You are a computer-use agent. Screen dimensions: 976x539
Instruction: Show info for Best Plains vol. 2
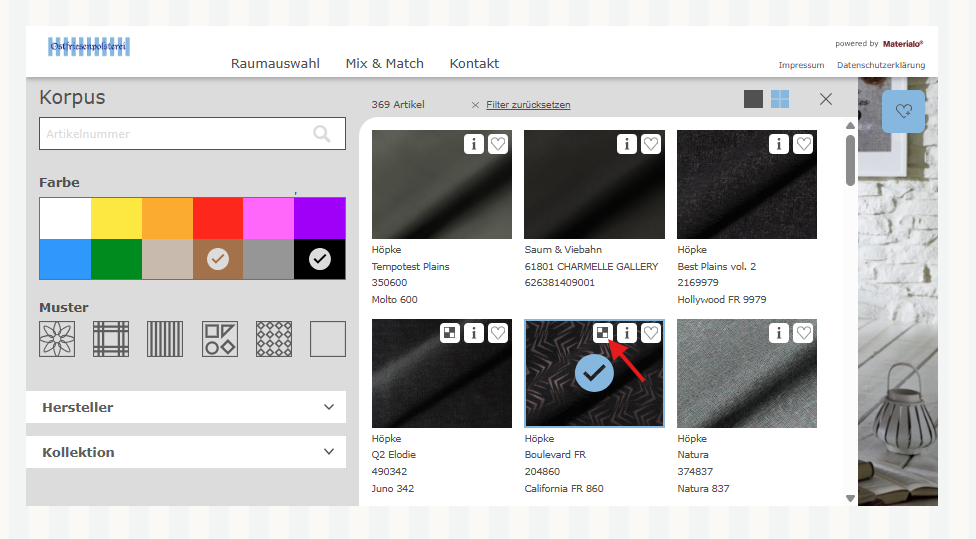point(779,144)
